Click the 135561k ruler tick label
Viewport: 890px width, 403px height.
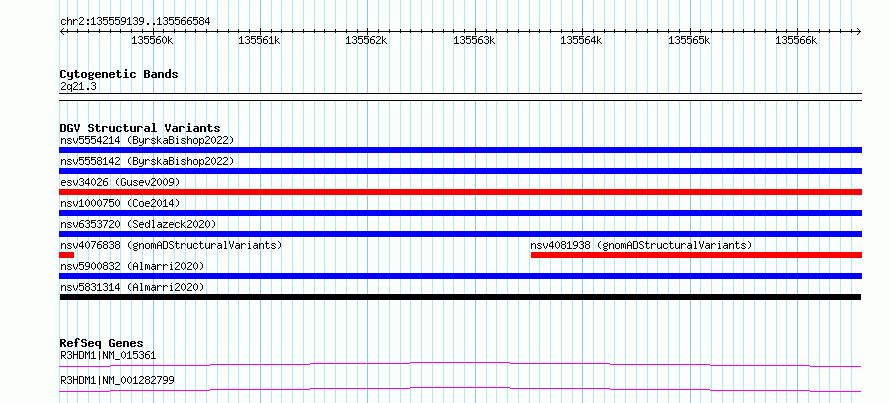point(259,41)
